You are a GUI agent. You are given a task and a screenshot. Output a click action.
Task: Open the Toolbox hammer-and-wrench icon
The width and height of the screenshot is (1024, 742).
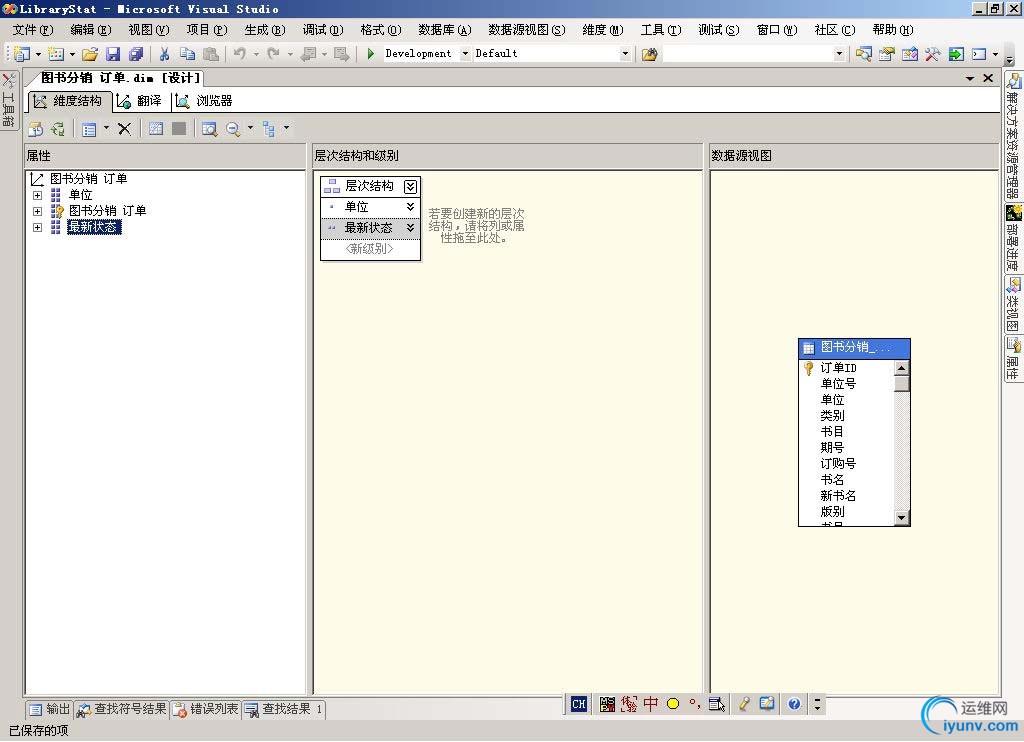(x=933, y=54)
